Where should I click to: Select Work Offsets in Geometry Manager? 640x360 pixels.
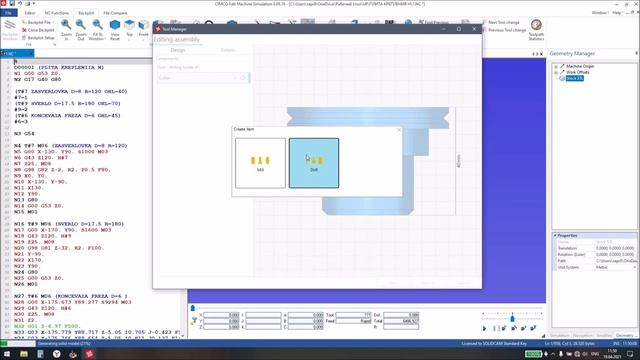(x=577, y=72)
